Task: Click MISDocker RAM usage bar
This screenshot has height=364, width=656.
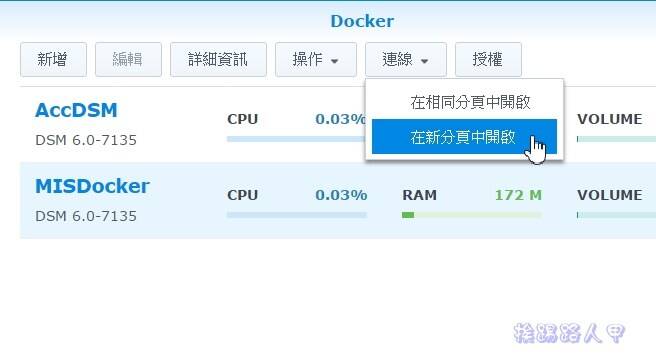Action: click(x=472, y=215)
